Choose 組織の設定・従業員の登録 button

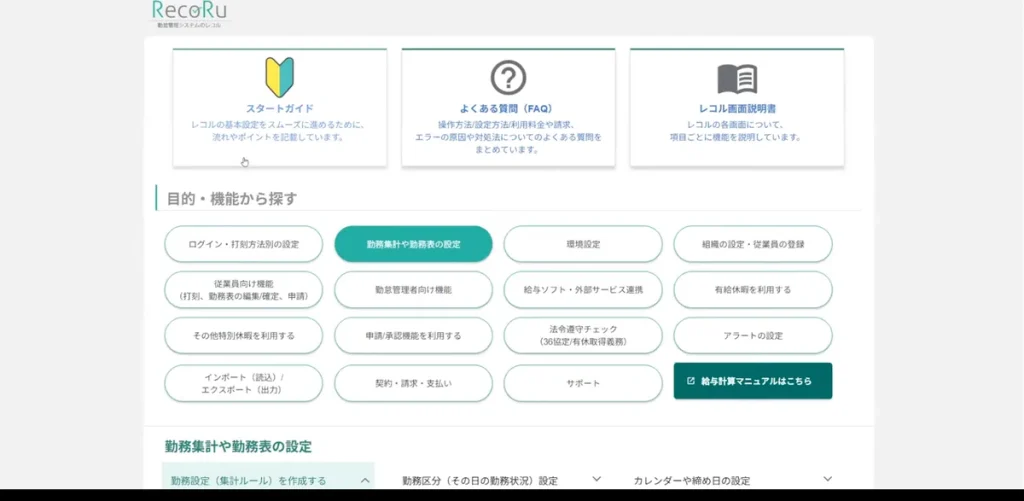753,244
